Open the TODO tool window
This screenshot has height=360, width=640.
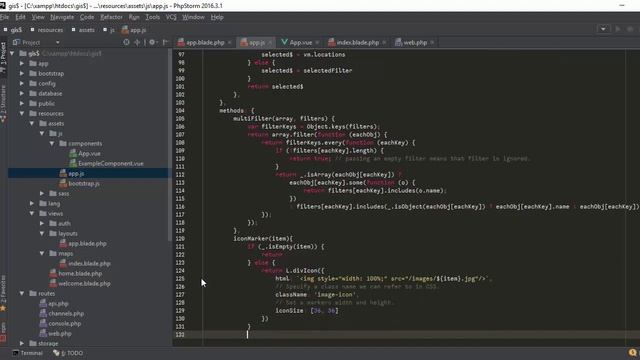coord(68,353)
